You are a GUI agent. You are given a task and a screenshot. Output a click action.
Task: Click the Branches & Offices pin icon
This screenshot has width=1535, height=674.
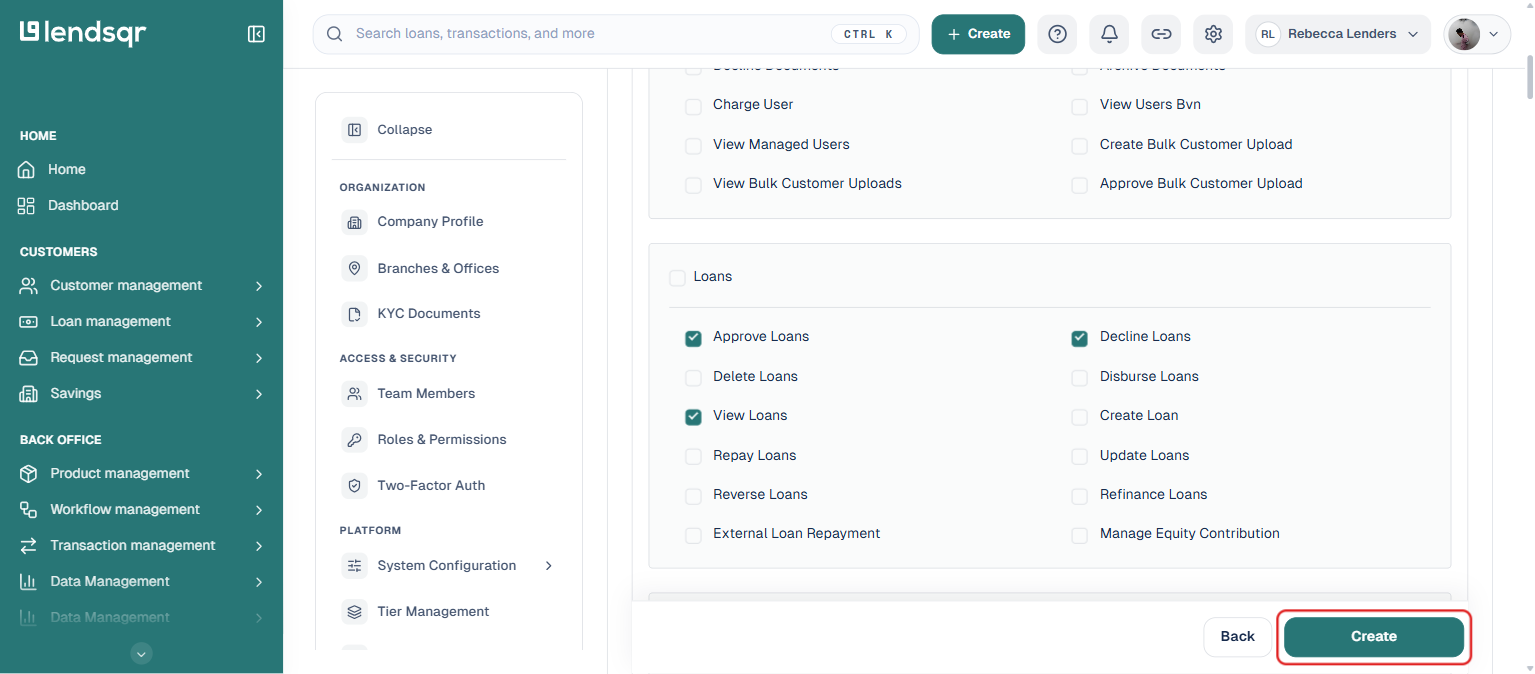[x=354, y=268]
